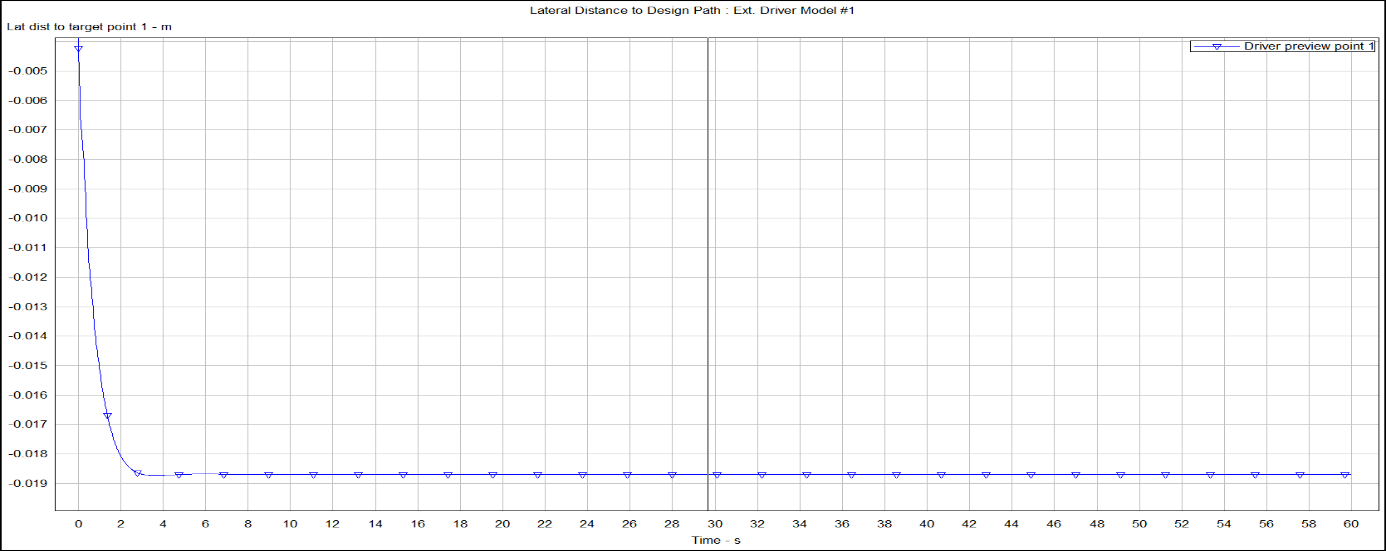Click the x-axis tick label 28

672,523
